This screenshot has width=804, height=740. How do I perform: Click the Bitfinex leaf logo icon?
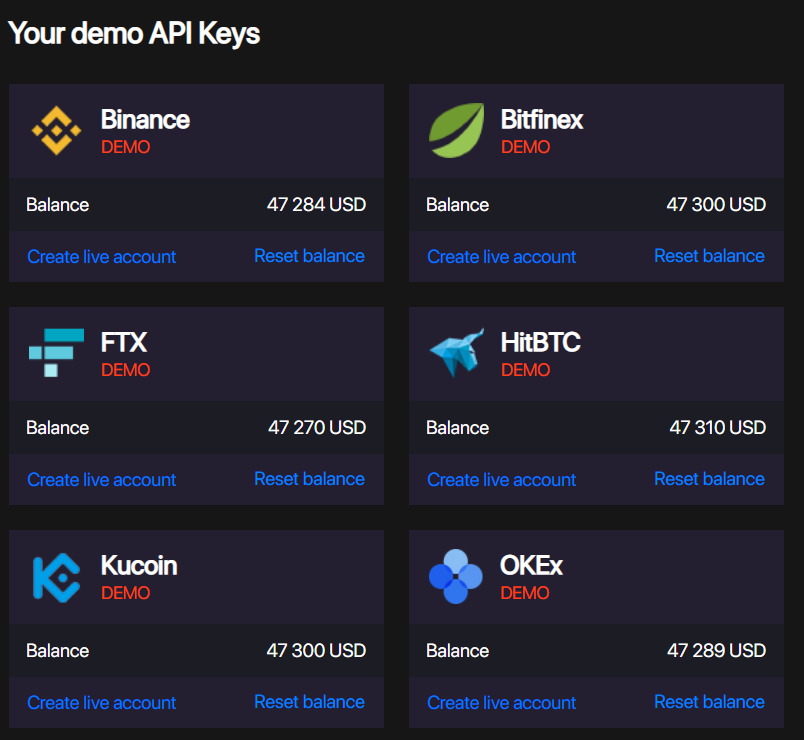[456, 130]
